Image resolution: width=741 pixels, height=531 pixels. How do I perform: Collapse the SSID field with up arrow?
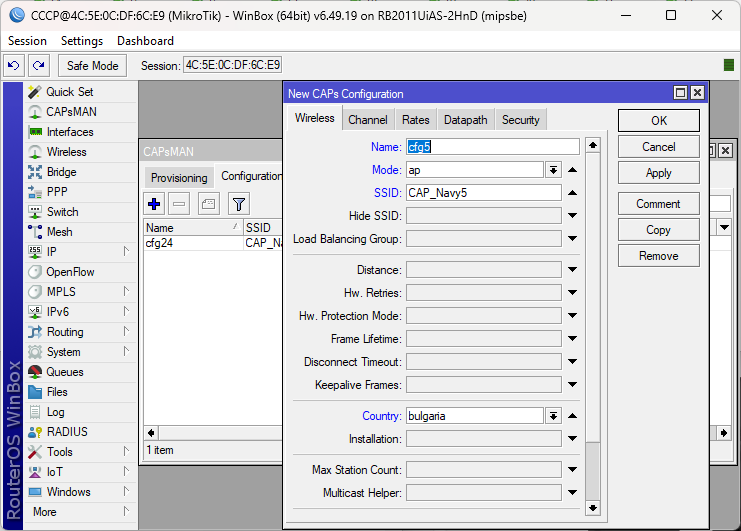click(572, 193)
